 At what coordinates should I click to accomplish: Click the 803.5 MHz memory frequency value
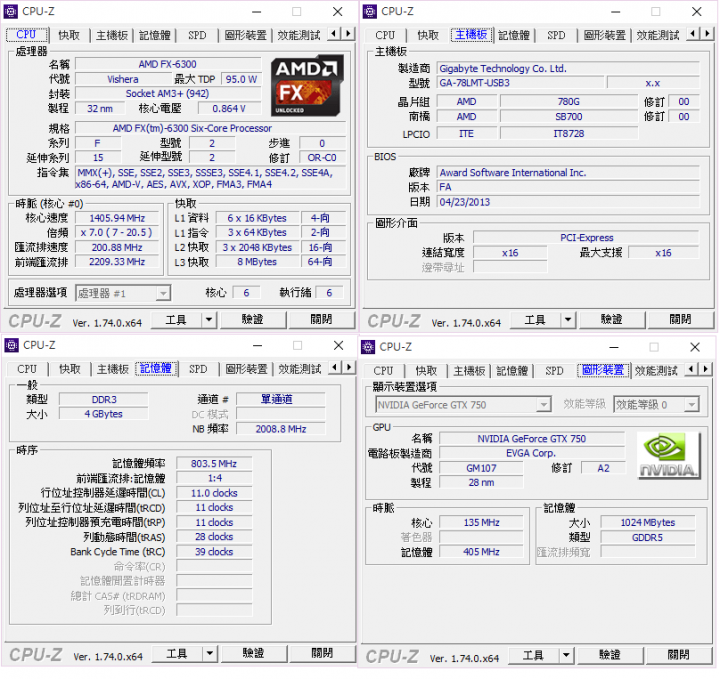pyautogui.click(x=214, y=464)
